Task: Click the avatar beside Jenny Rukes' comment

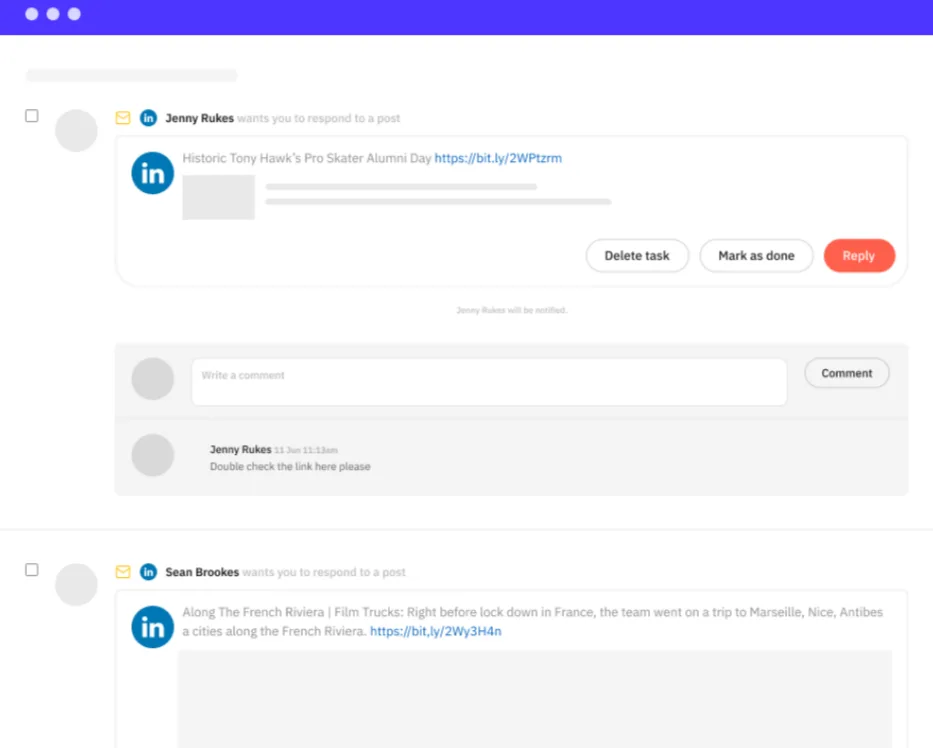Action: pos(153,455)
